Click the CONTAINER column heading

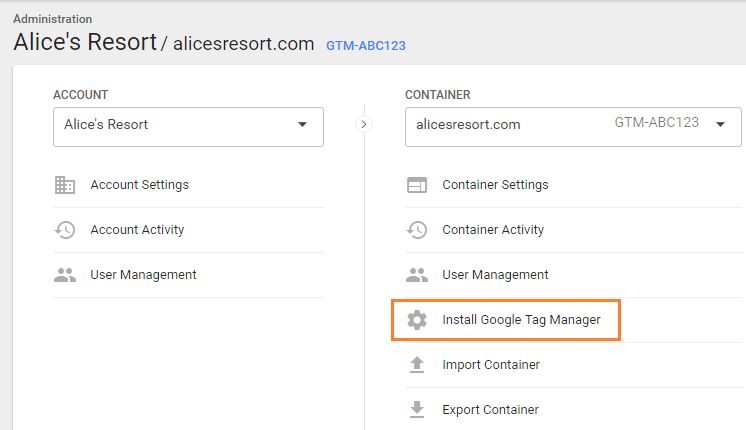(x=438, y=95)
